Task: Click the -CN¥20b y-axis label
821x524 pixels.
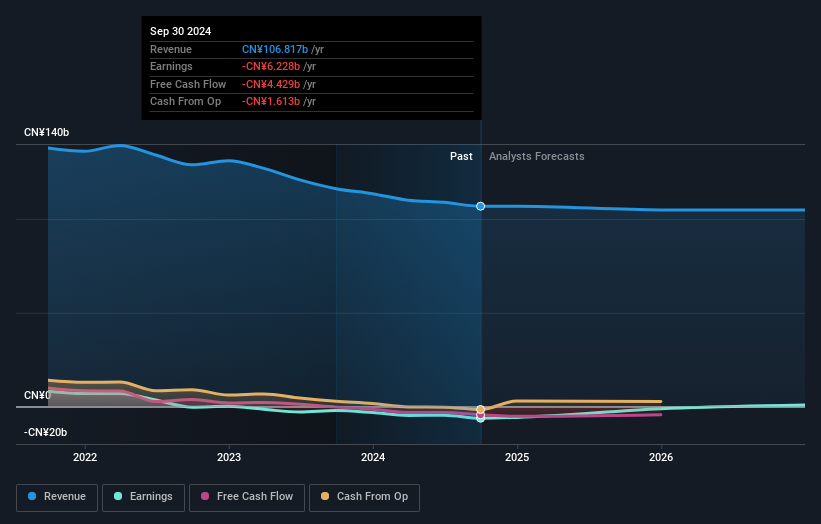Action: point(46,432)
